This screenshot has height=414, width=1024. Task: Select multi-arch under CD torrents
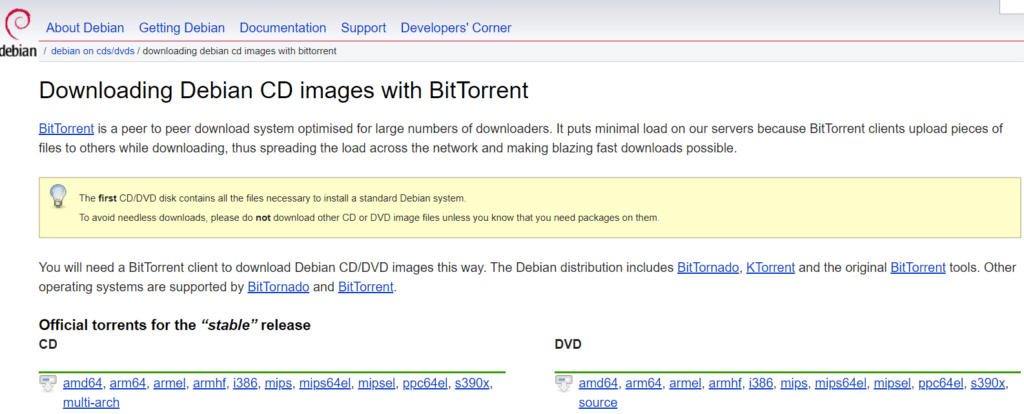coord(91,403)
